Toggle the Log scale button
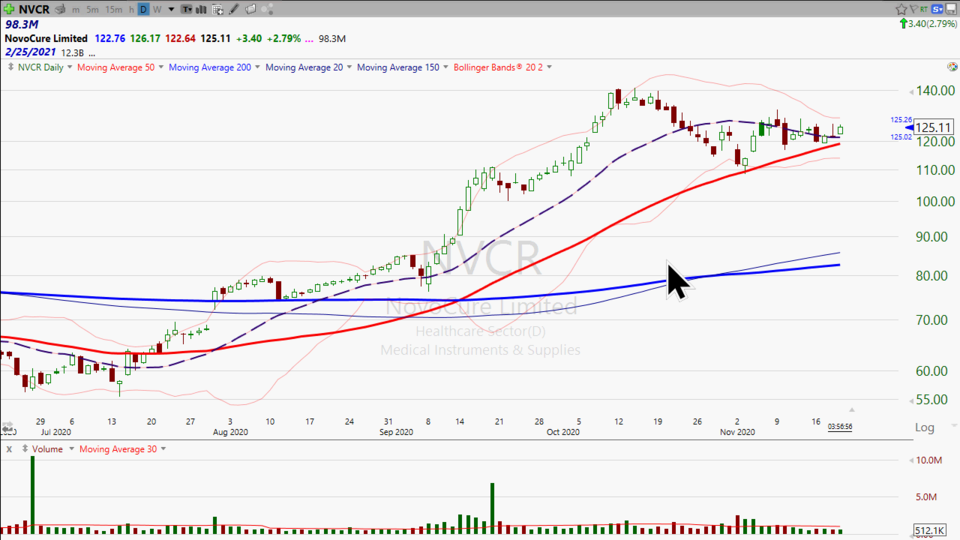Image resolution: width=960 pixels, height=540 pixels. [924, 427]
